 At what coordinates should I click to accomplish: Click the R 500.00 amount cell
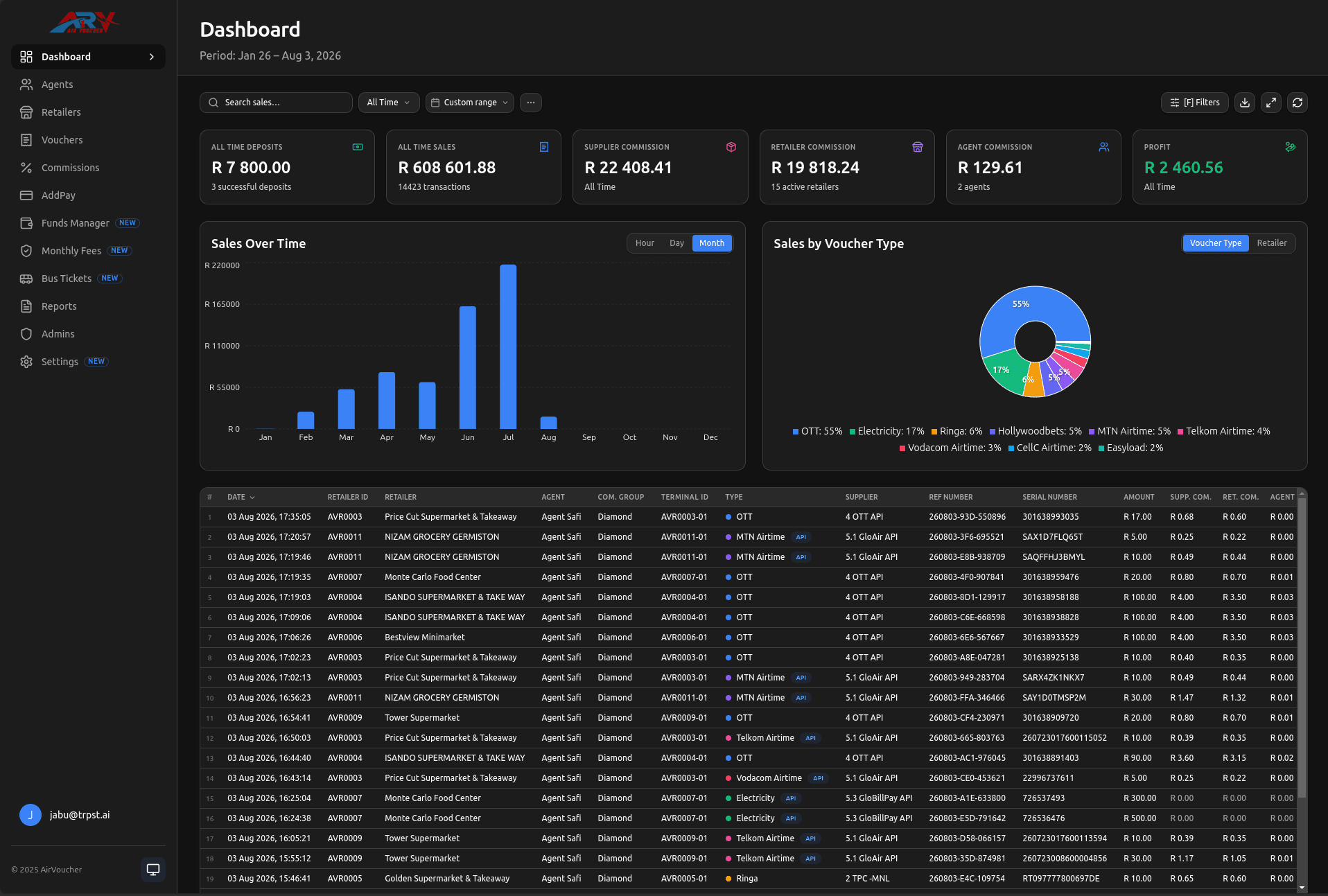1139,818
